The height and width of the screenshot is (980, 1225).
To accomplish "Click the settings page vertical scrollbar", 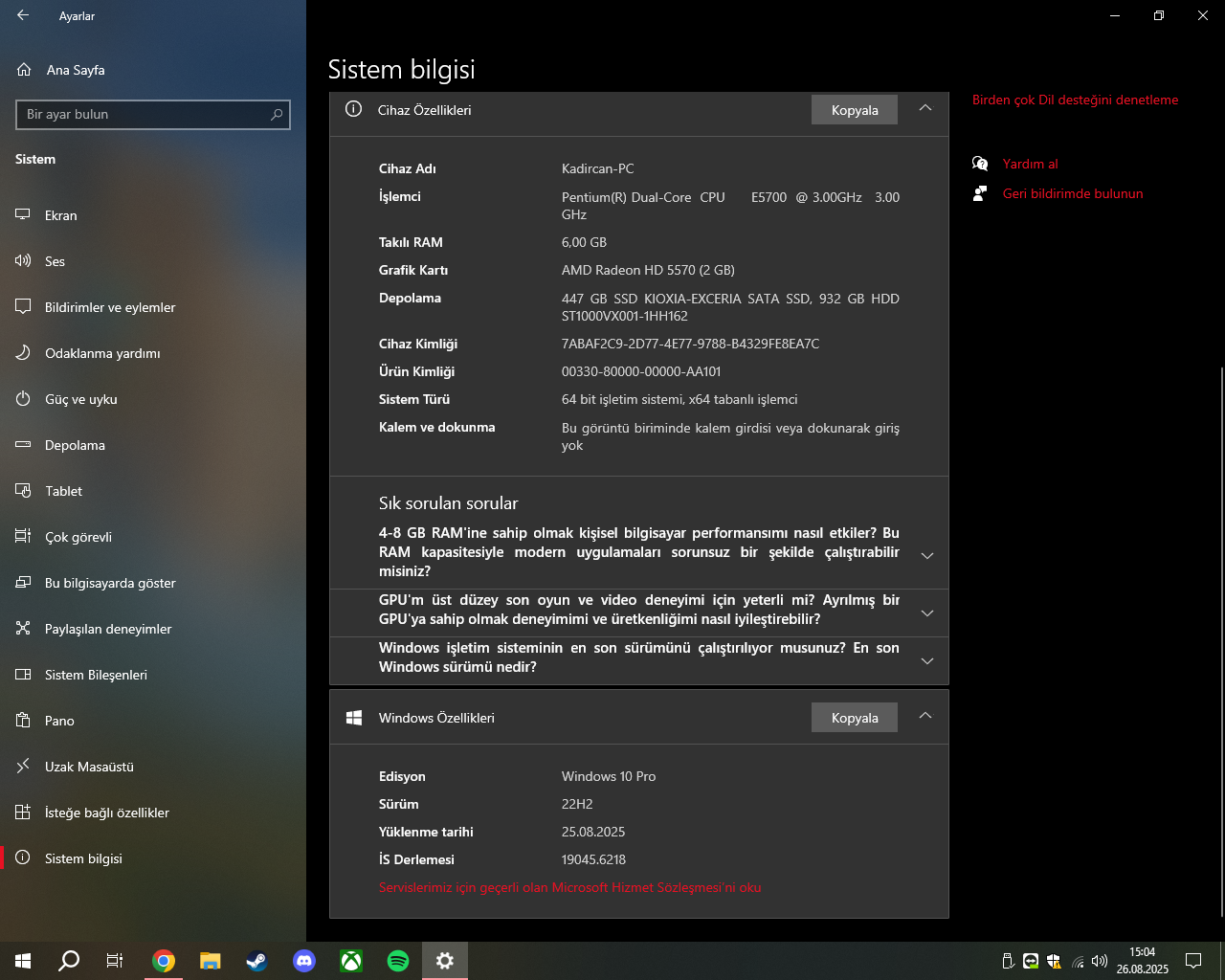I will (1221, 641).
